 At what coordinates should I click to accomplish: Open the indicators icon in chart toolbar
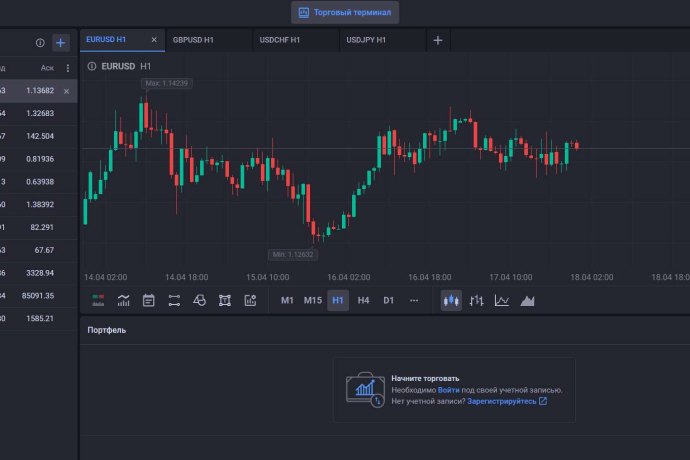[124, 301]
